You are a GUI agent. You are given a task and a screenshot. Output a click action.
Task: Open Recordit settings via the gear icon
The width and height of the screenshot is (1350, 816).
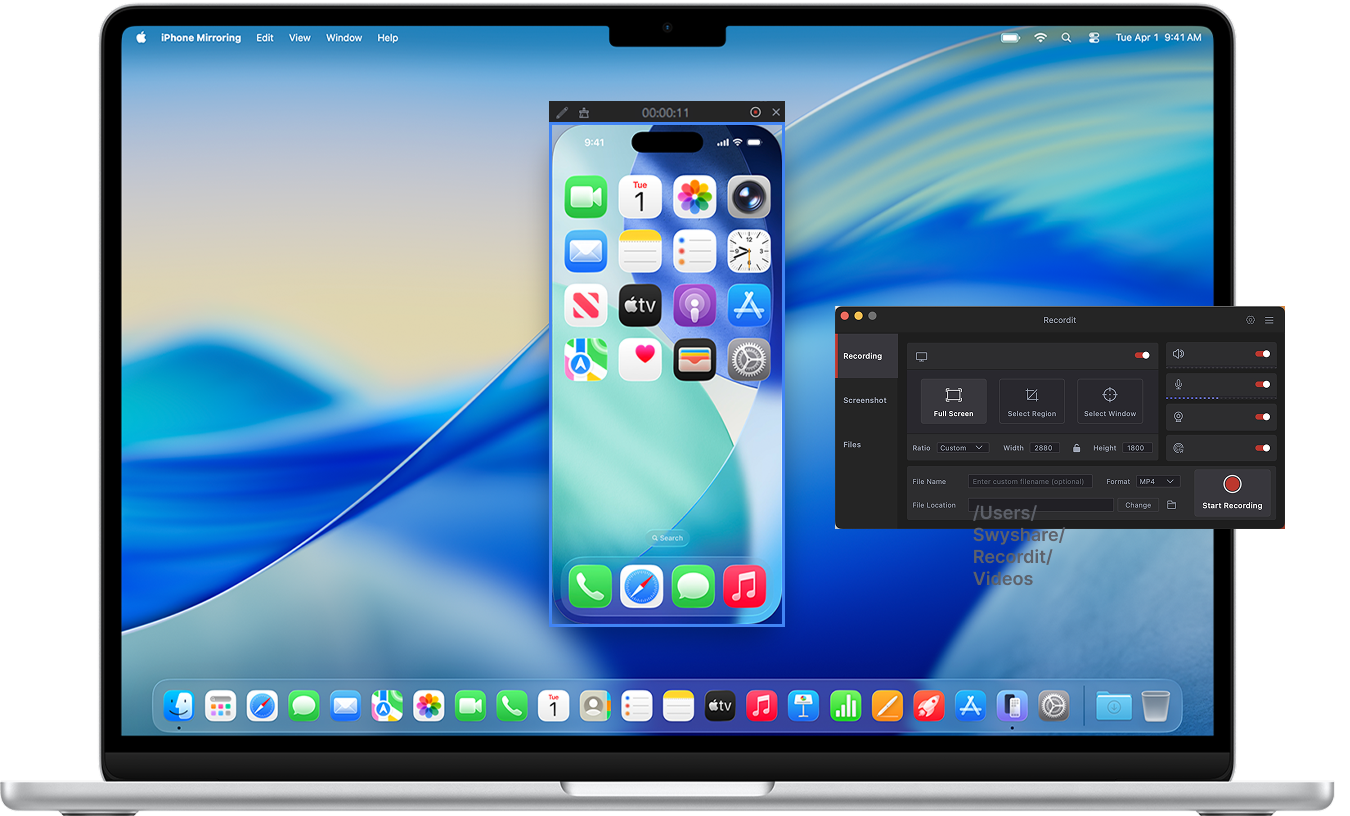click(1250, 320)
